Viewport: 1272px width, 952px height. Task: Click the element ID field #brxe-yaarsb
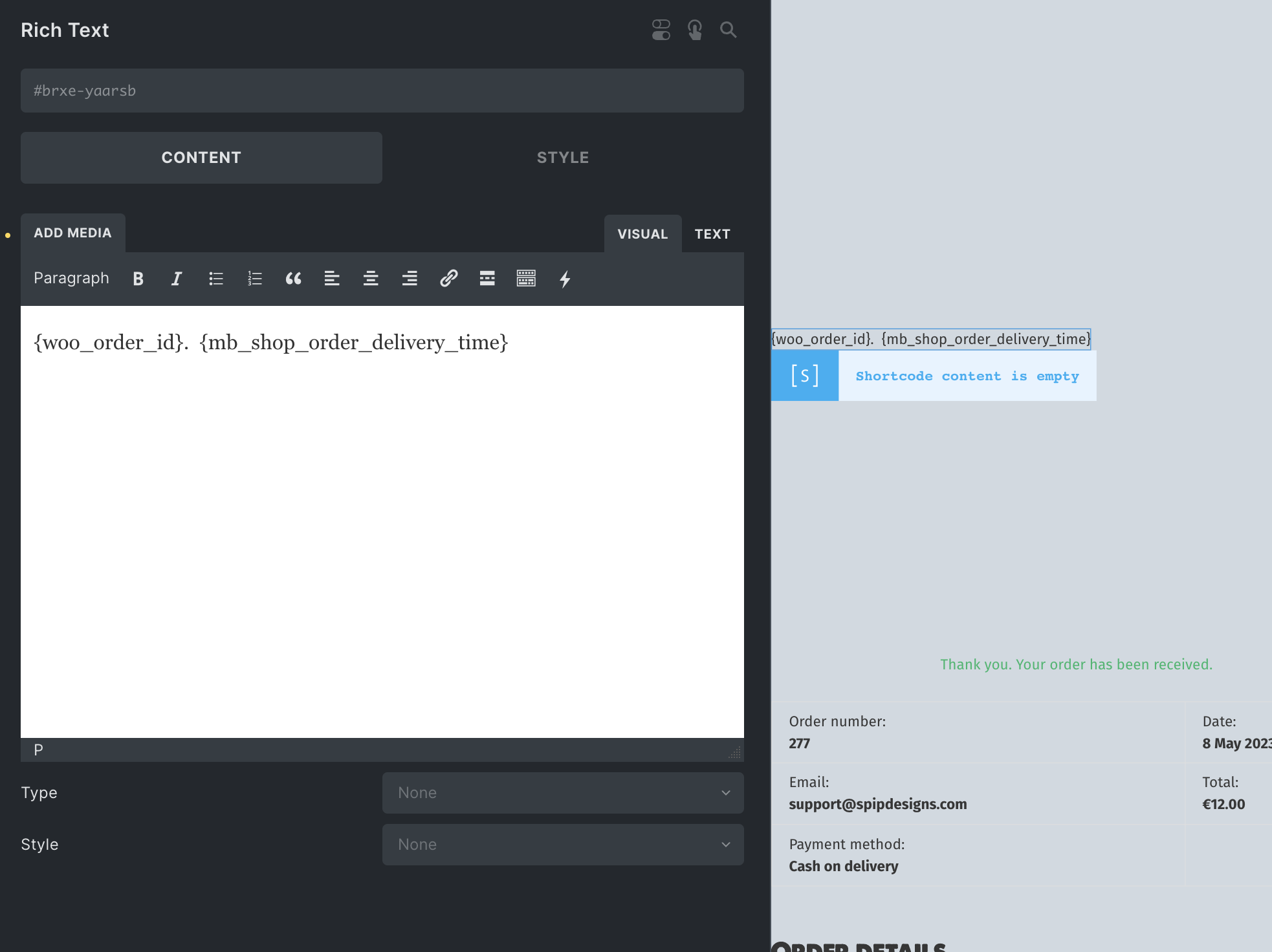pyautogui.click(x=382, y=91)
